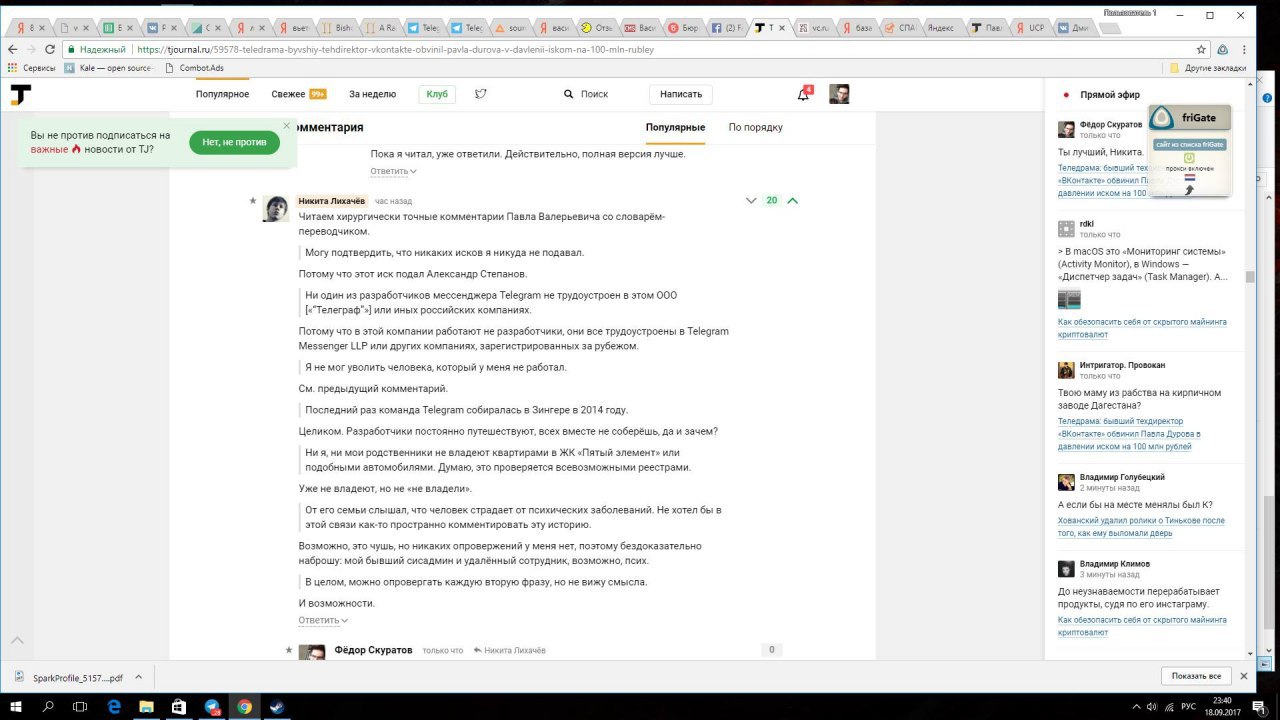The width and height of the screenshot is (1280, 720).
Task: Click the page vertical scrollbar thumb
Action: tap(1250, 277)
